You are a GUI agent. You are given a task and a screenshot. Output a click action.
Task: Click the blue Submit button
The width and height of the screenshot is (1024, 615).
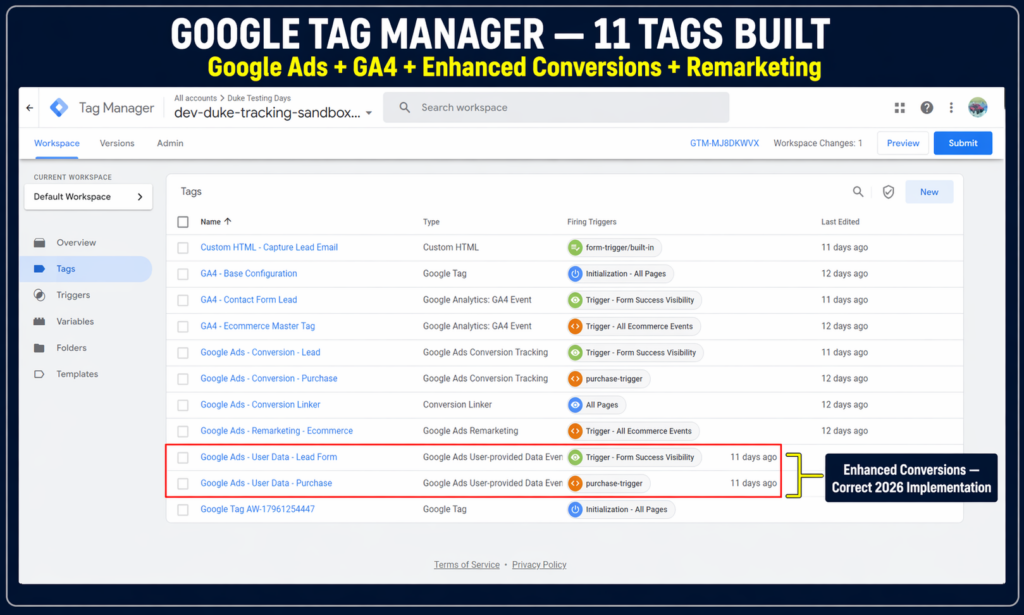point(963,143)
